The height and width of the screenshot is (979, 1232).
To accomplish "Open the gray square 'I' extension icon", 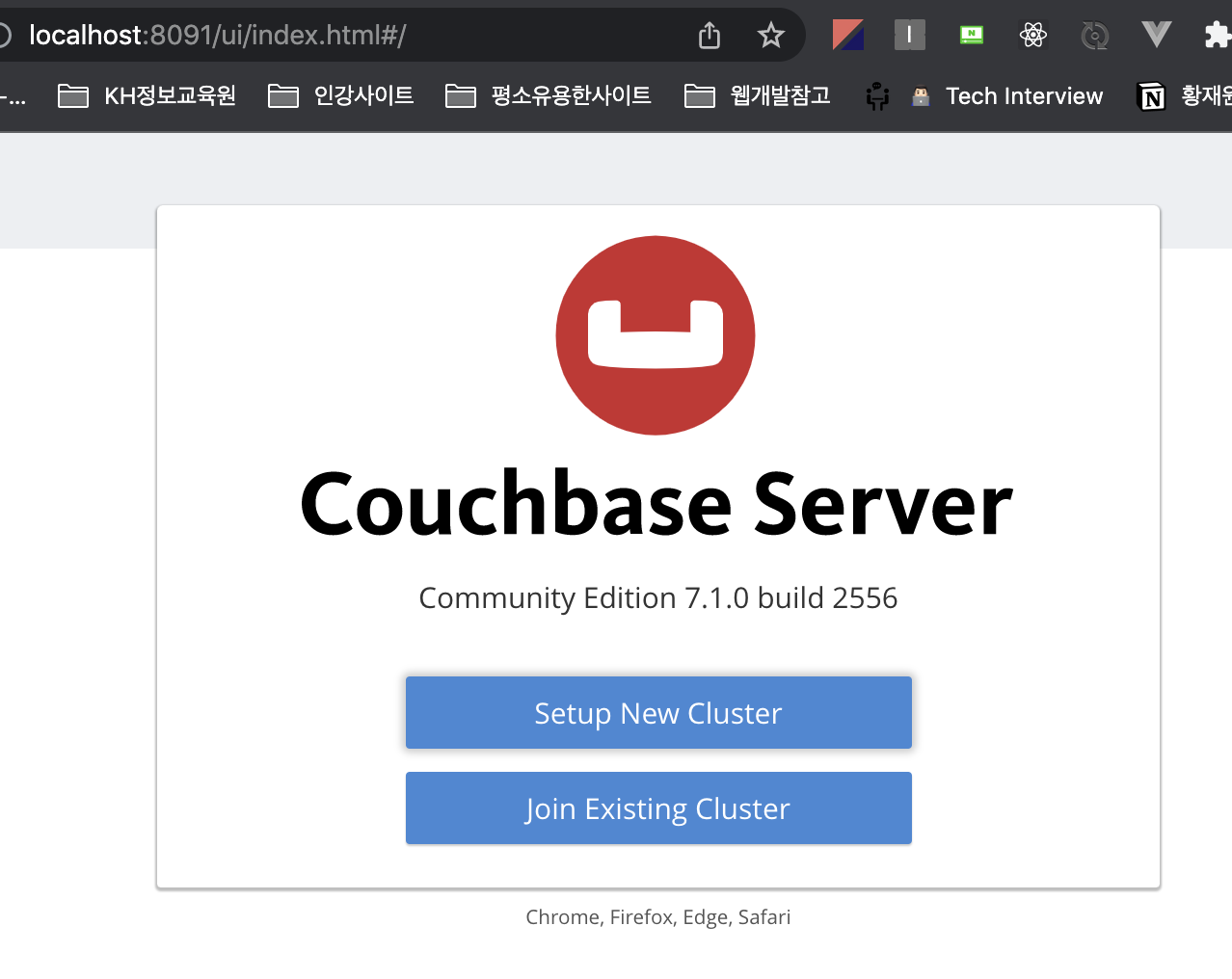I will pyautogui.click(x=909, y=36).
